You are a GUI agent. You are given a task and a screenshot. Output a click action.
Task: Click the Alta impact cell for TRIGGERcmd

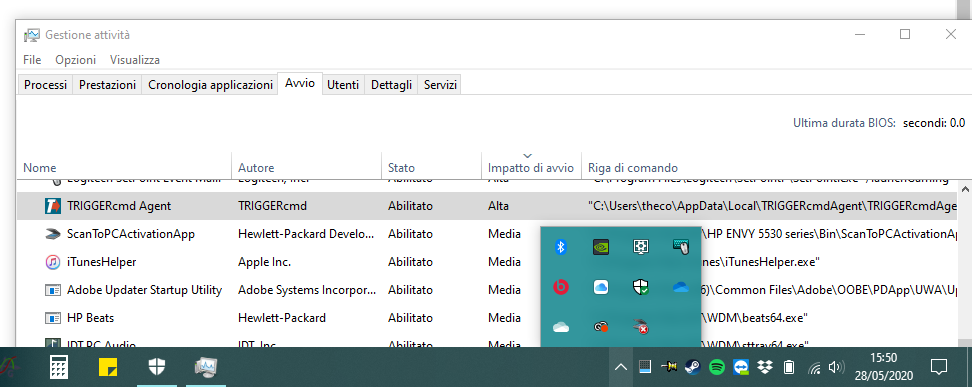[498, 206]
